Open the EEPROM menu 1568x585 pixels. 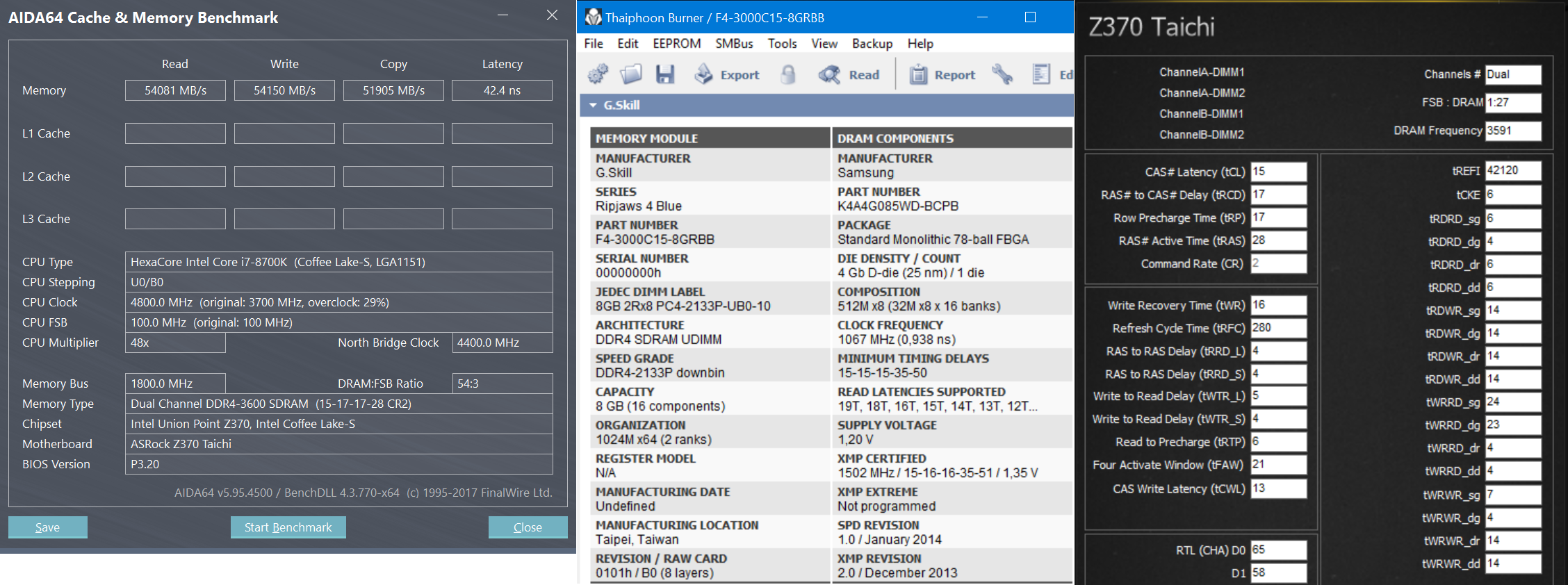[676, 44]
